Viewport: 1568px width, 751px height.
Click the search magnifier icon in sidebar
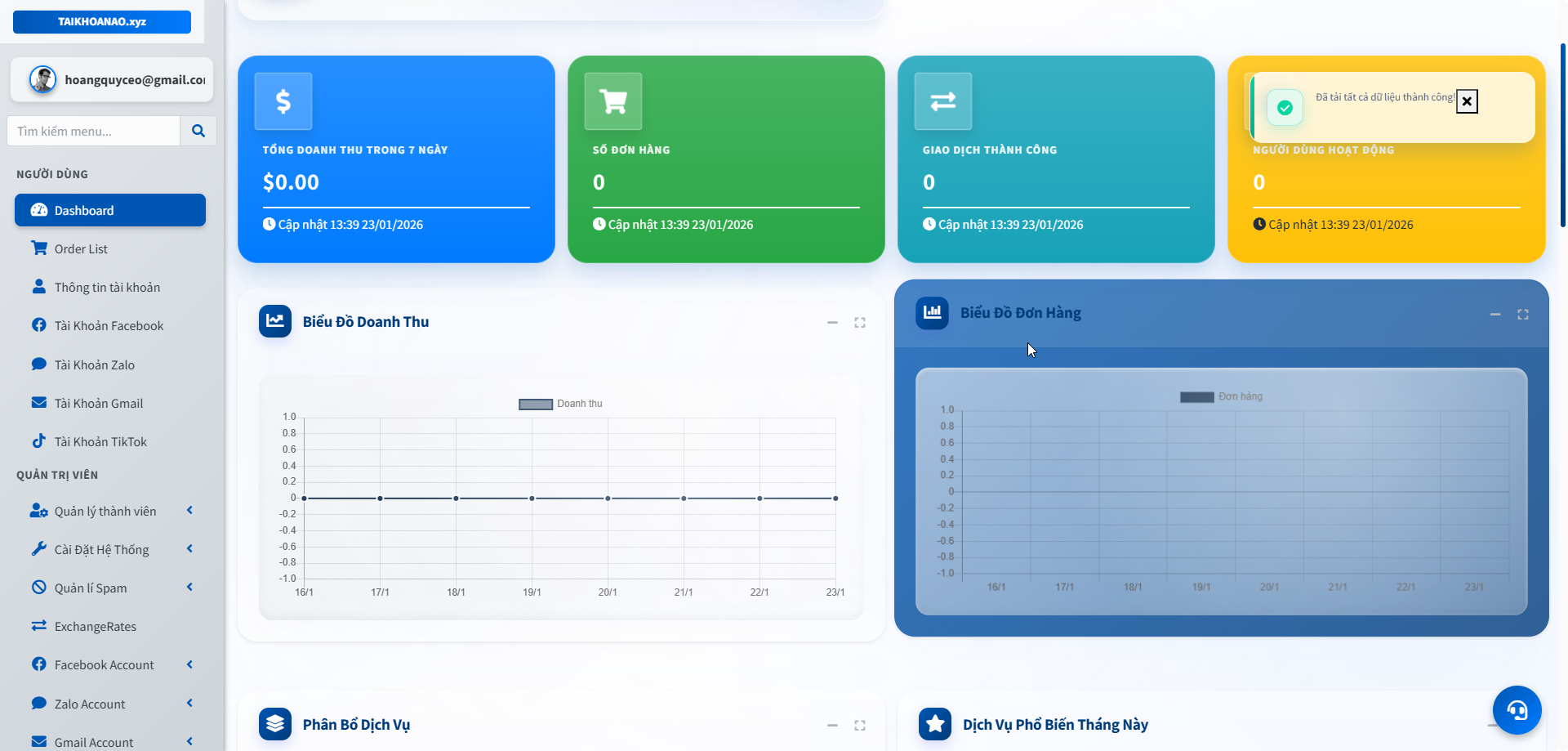[198, 131]
